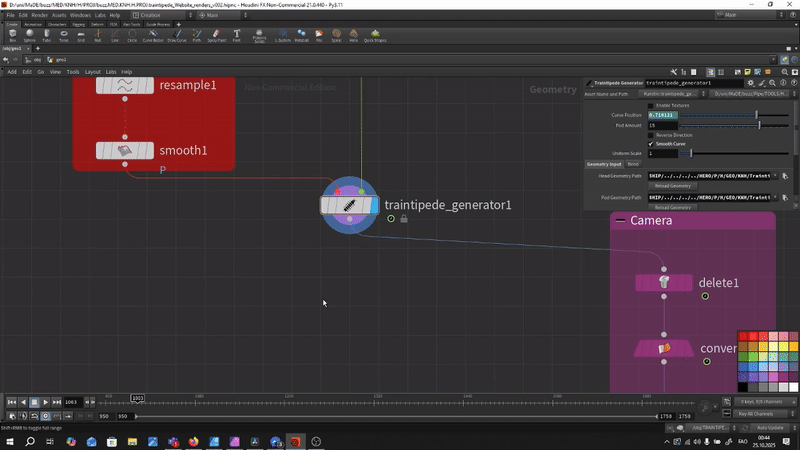Add a new shelf tab with plus
Screen dimensions: 800x450
pyautogui.click(x=179, y=24)
